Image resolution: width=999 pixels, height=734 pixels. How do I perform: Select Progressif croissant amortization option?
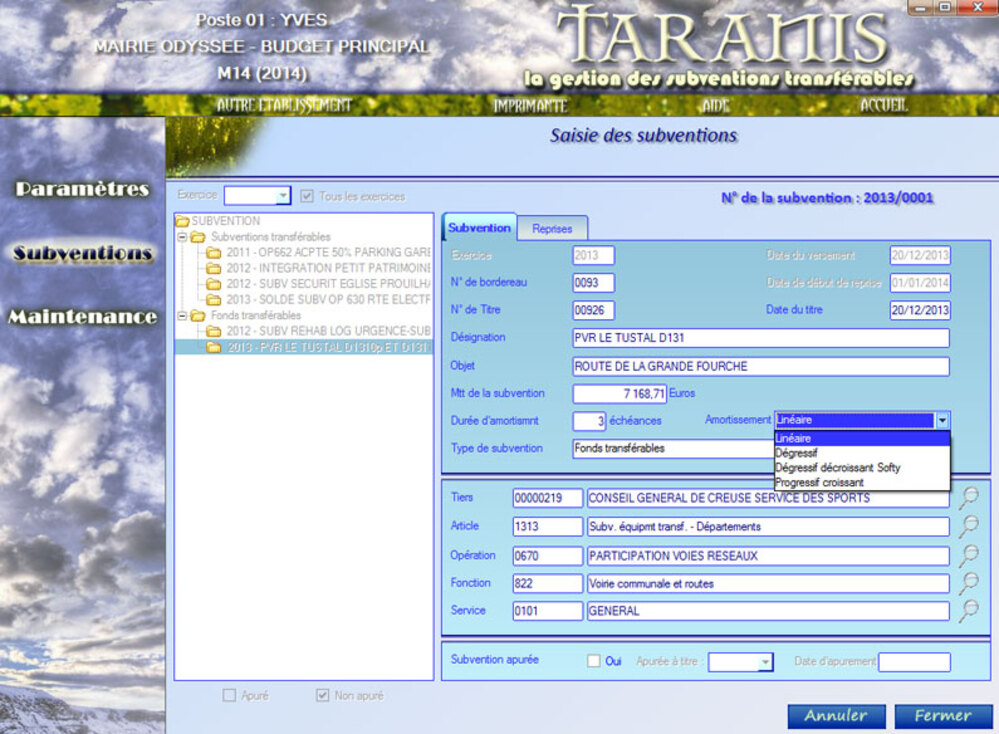(x=819, y=482)
